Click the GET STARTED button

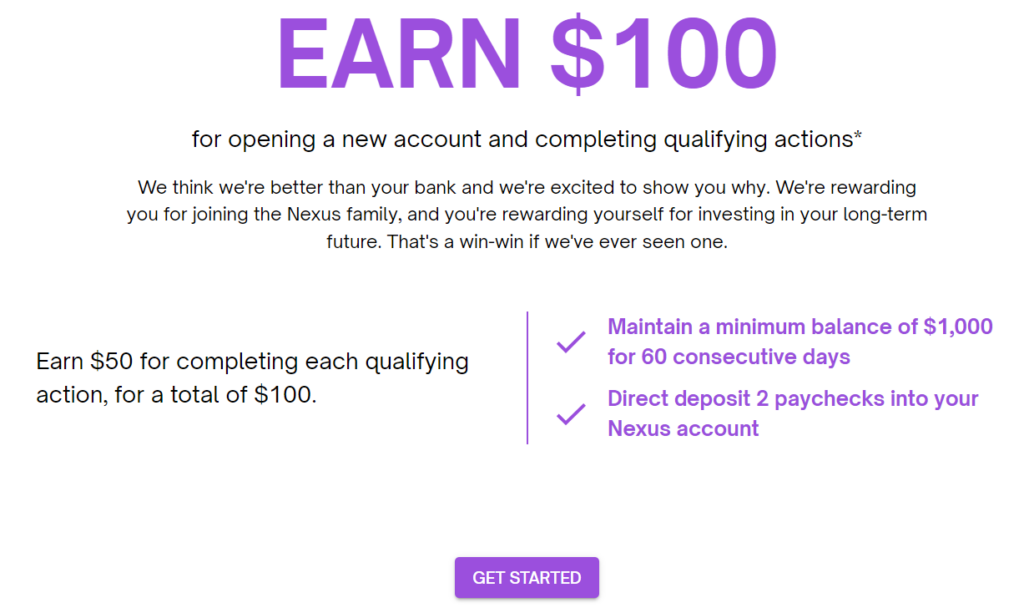pyautogui.click(x=526, y=578)
